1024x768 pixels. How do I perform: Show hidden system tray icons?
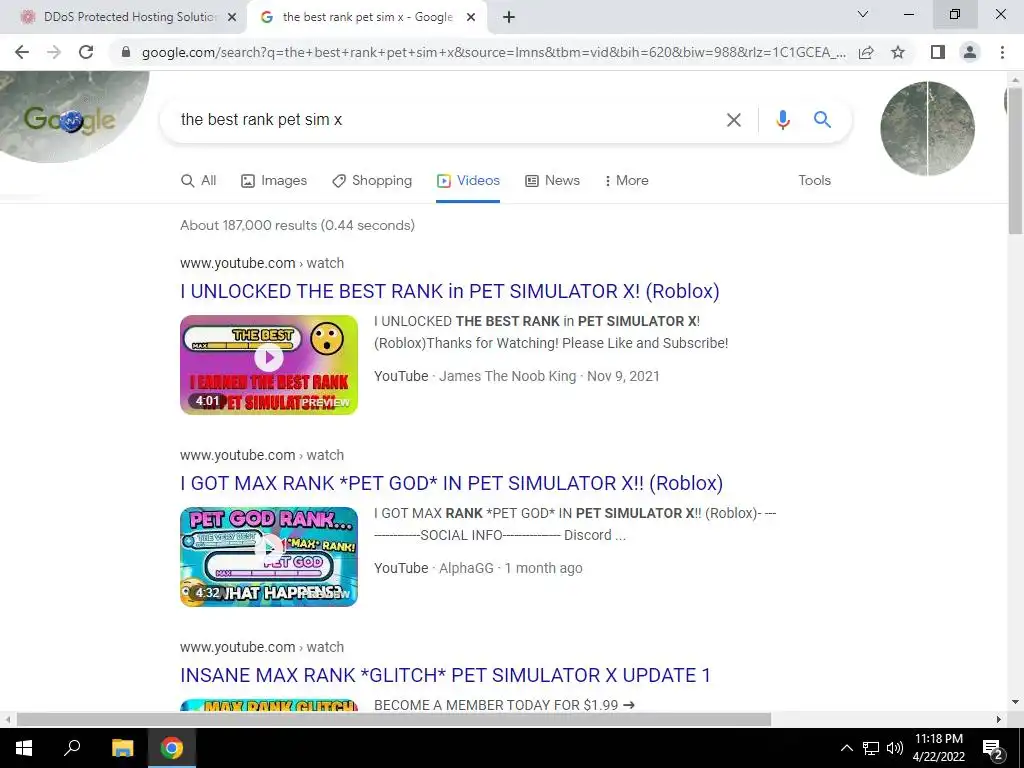coord(846,748)
